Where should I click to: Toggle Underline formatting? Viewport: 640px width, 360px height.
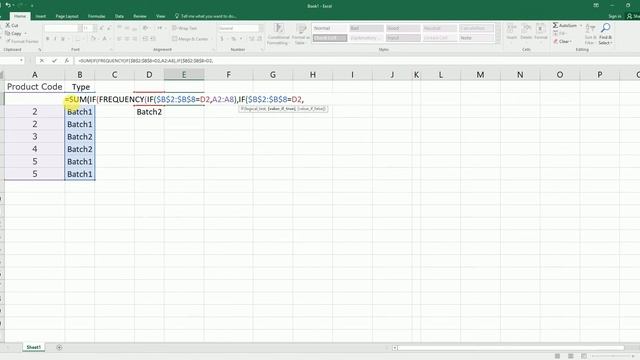[63, 39]
